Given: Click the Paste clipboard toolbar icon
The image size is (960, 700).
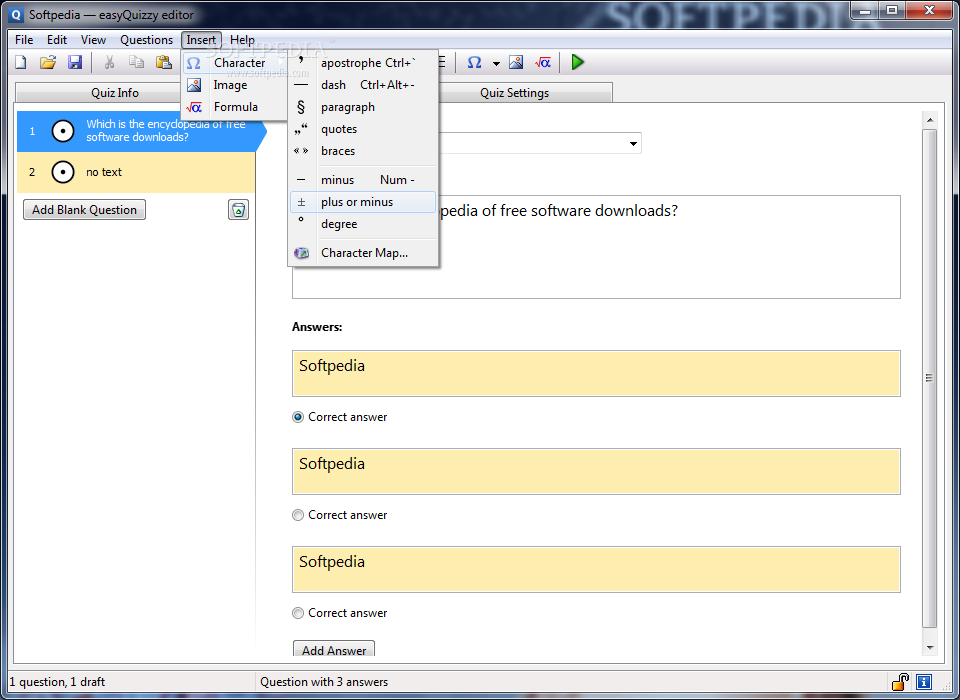Looking at the screenshot, I should (163, 62).
